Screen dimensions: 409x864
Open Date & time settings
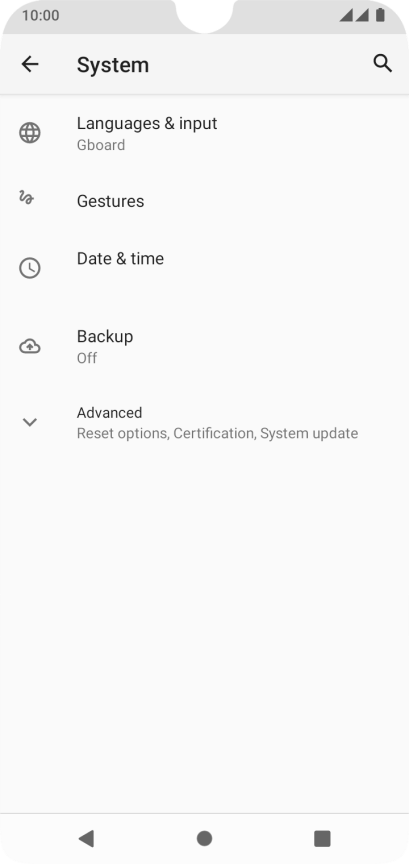204,268
